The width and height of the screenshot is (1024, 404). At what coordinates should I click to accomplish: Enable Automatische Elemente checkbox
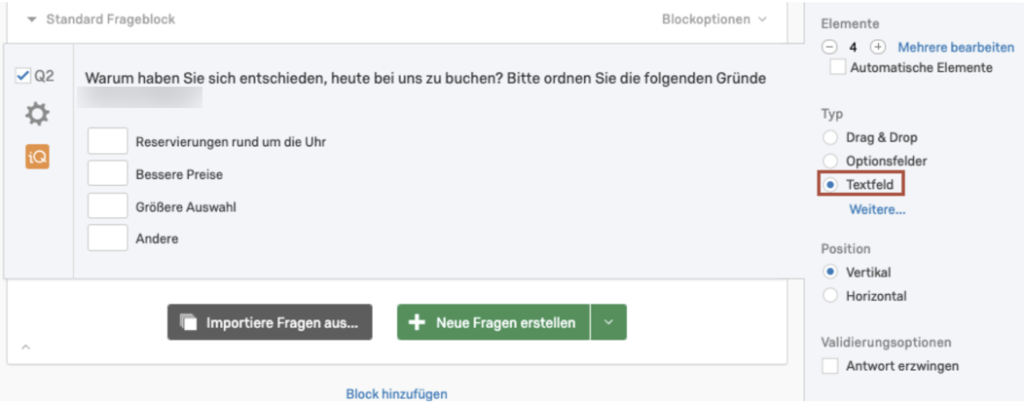pos(837,67)
